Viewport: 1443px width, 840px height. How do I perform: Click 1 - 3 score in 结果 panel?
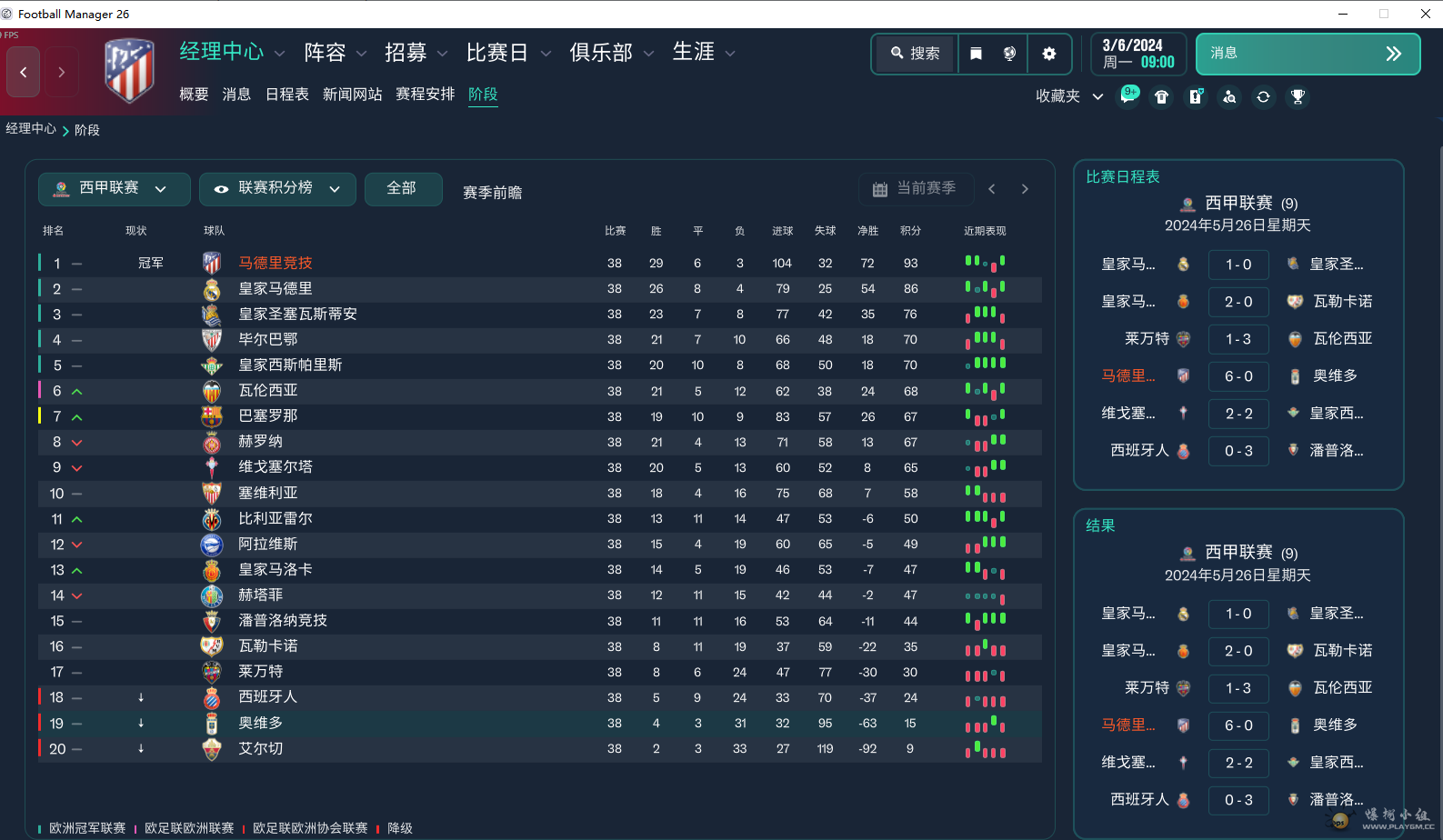pyautogui.click(x=1238, y=688)
